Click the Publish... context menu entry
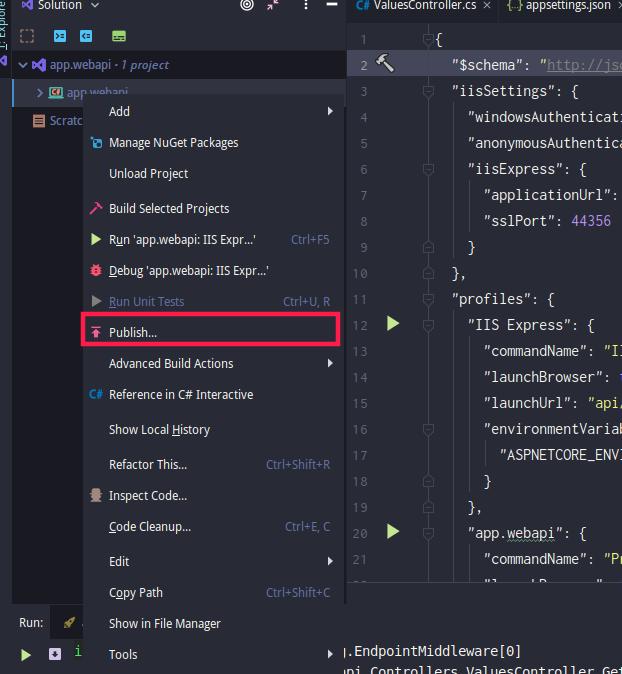 tap(211, 332)
